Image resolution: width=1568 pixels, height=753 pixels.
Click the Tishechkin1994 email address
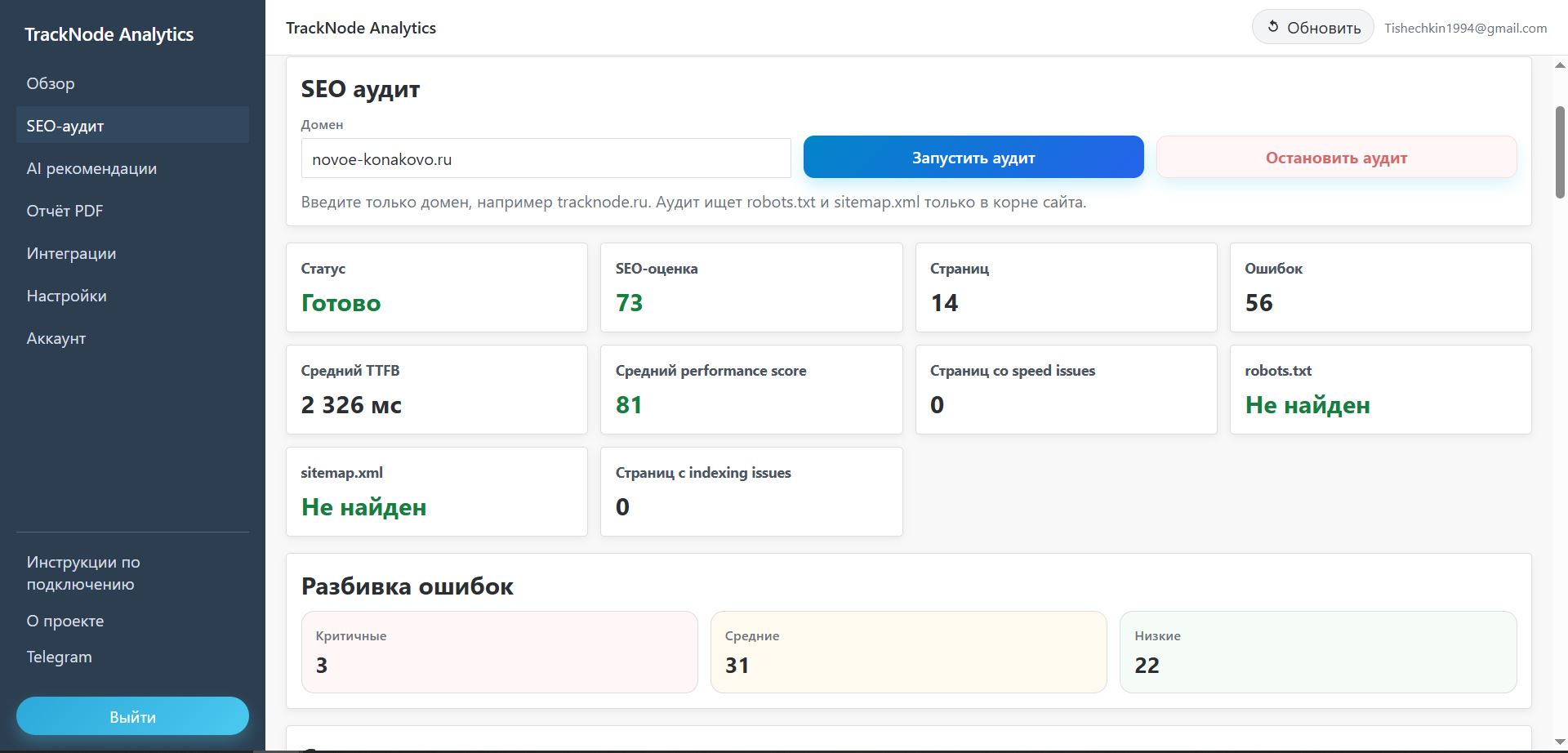(x=1466, y=27)
